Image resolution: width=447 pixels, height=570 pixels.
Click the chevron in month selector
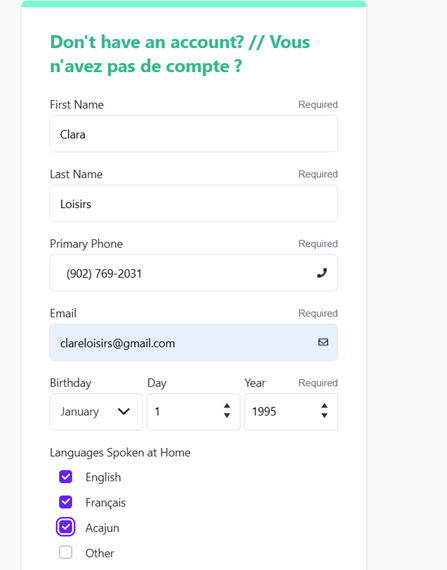pyautogui.click(x=124, y=412)
